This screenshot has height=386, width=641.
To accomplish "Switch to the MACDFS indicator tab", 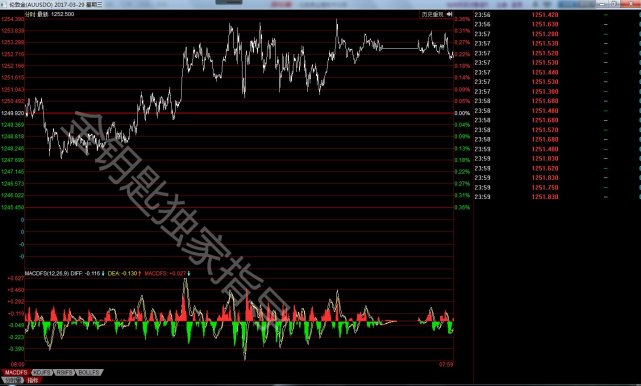I will click(x=16, y=373).
